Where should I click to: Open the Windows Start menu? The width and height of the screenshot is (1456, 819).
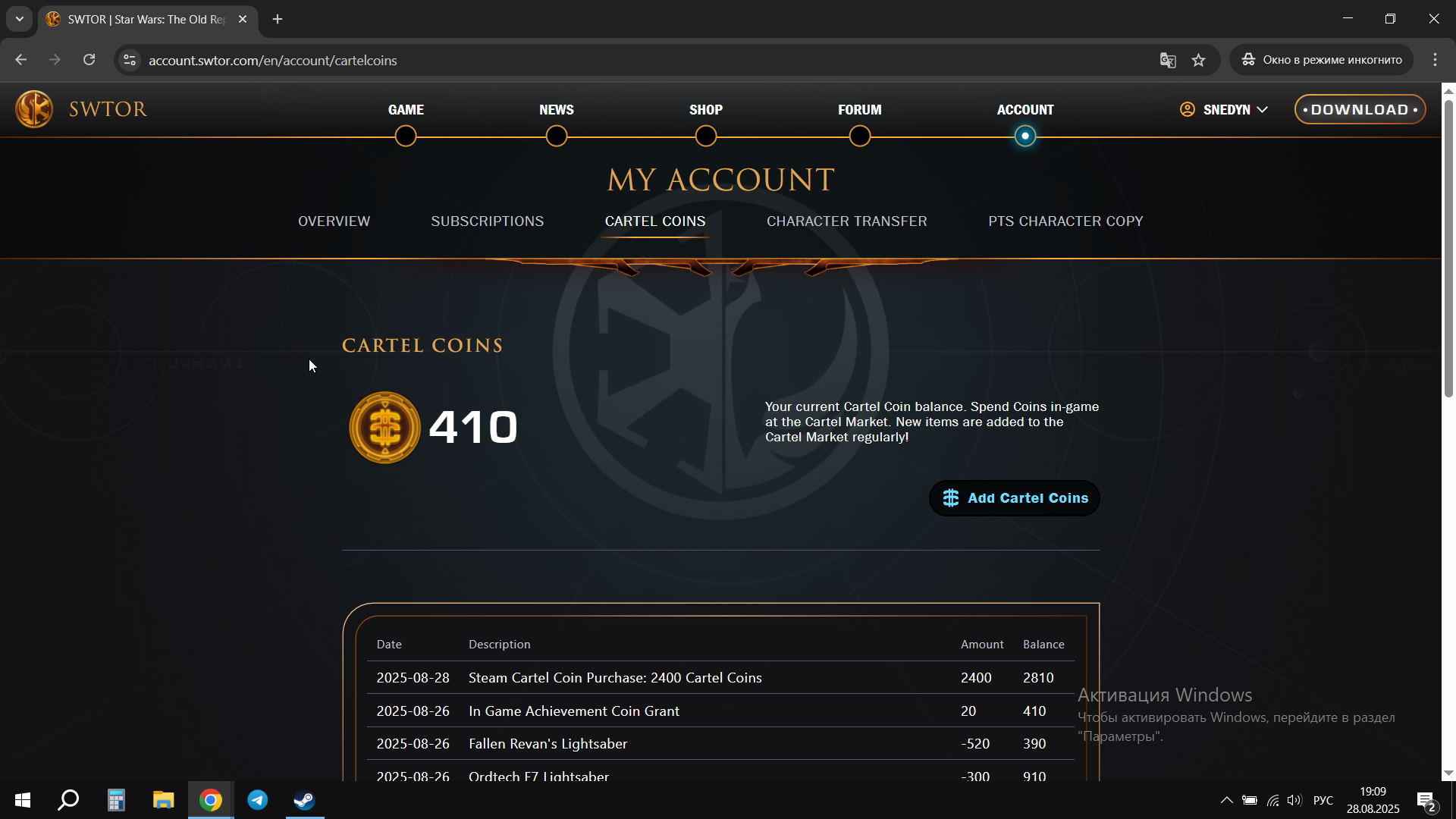[23, 800]
